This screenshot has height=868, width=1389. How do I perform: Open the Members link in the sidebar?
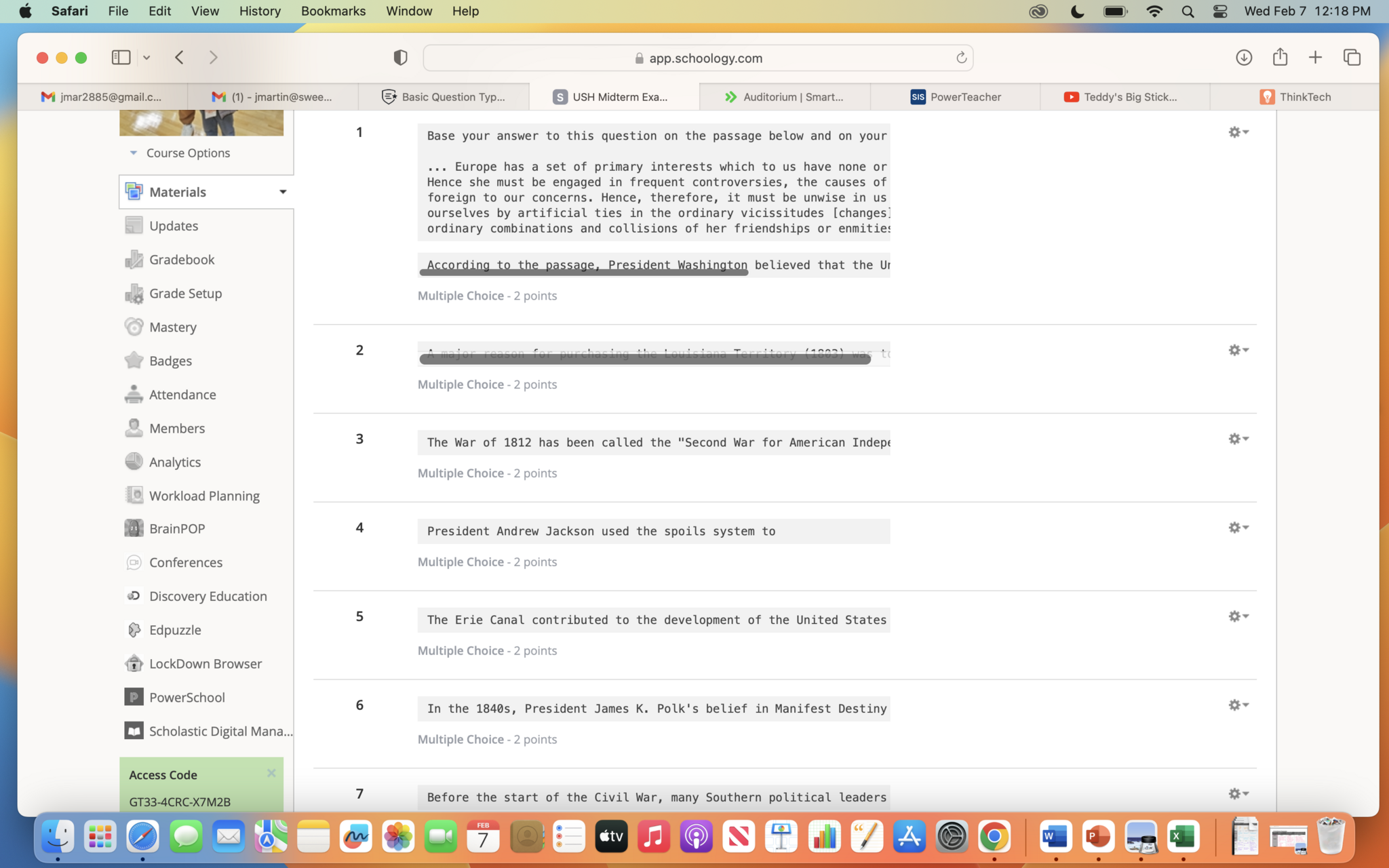point(176,428)
